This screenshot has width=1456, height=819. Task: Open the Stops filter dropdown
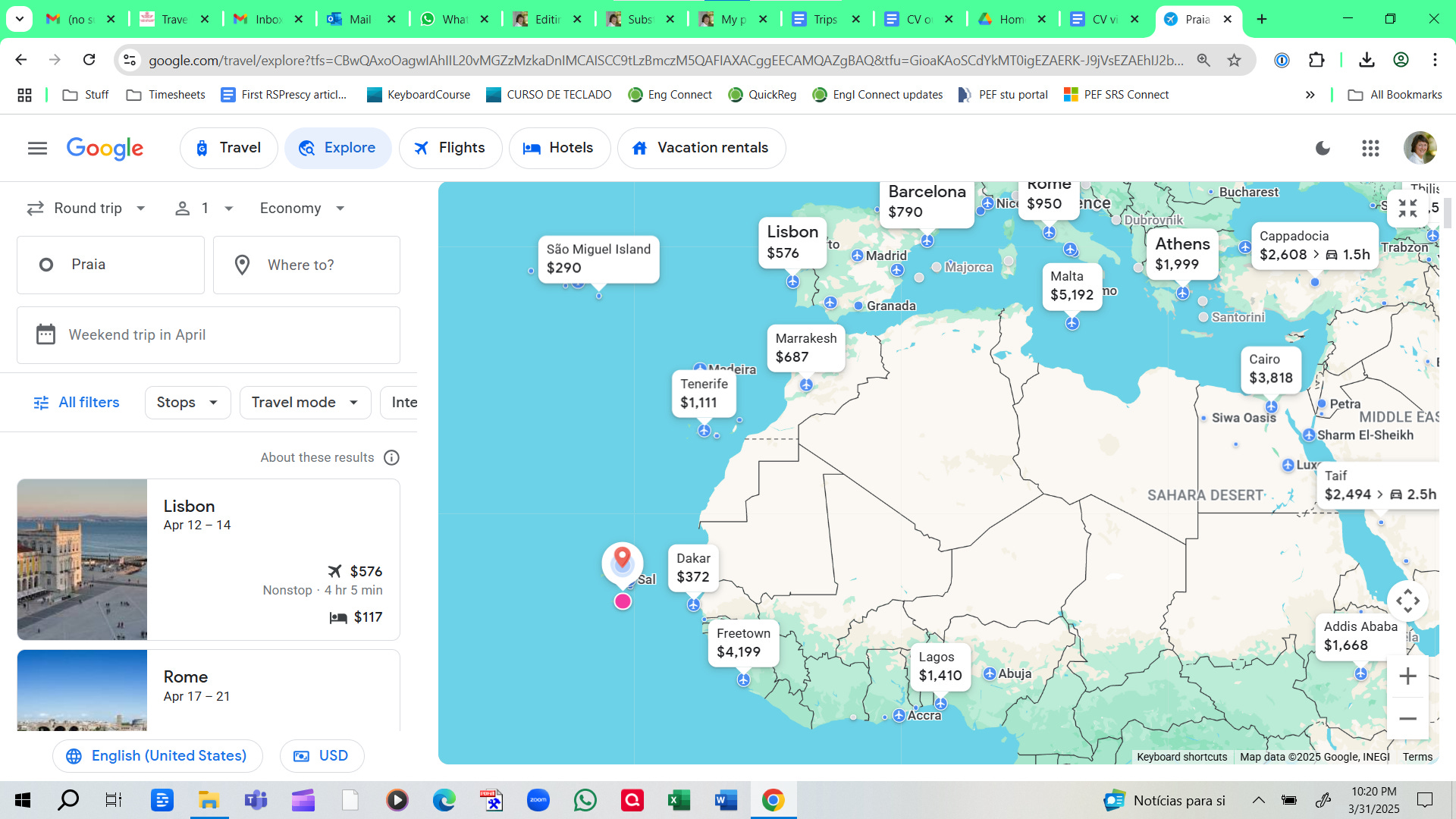point(187,402)
